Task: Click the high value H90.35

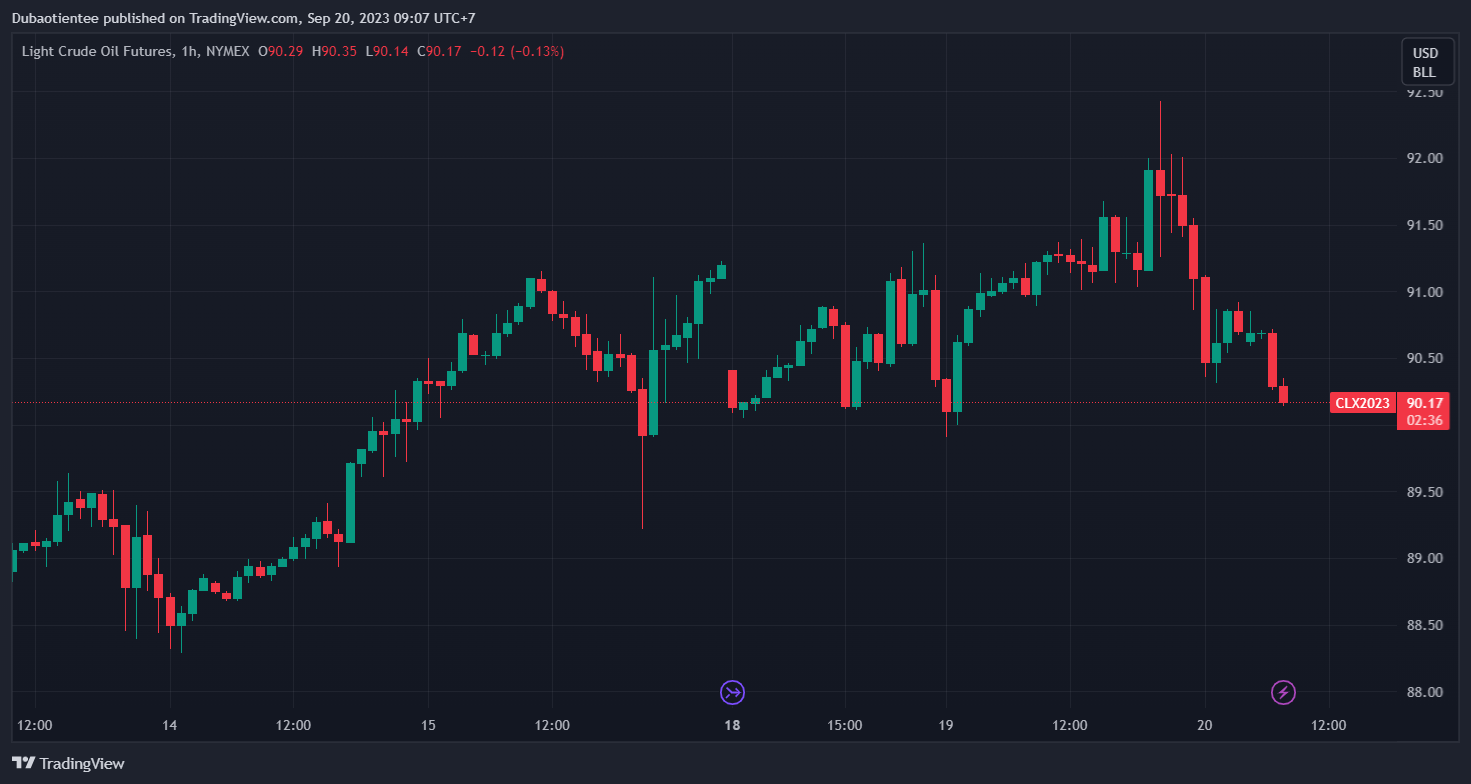Action: click(x=334, y=51)
